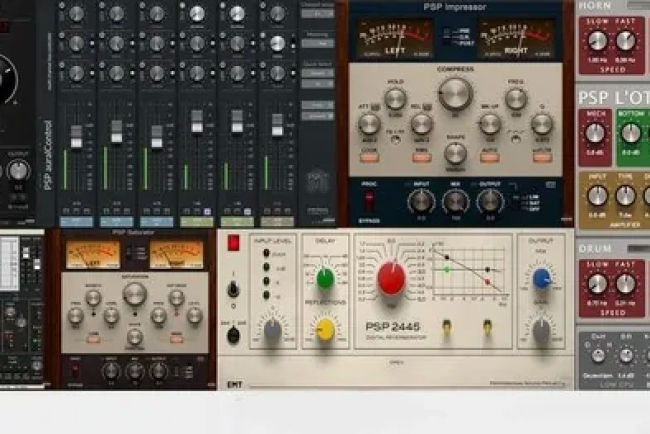The height and width of the screenshot is (434, 650).
Task: Click the ATT knob on PSP Impressor
Action: click(369, 124)
